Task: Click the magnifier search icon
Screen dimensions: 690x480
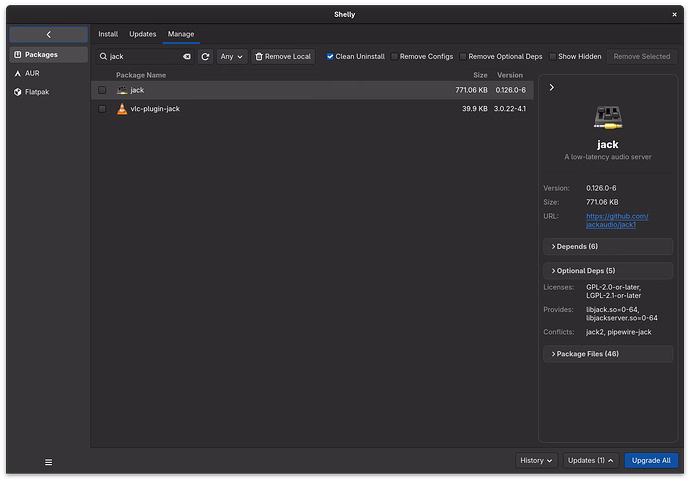Action: click(103, 56)
